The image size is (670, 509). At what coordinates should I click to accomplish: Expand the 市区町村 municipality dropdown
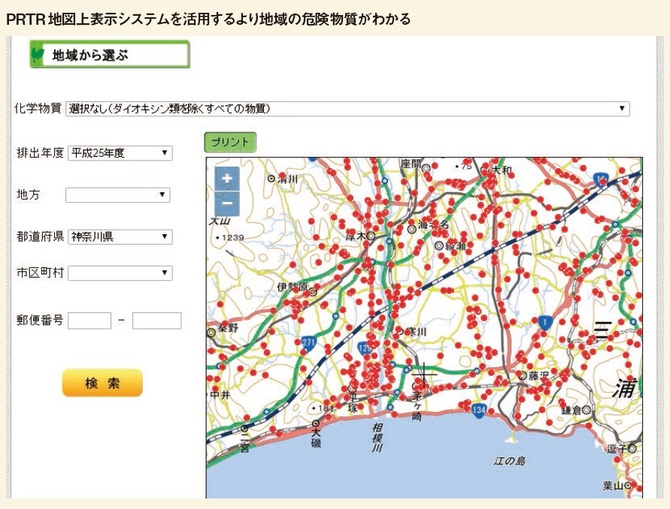(x=120, y=273)
